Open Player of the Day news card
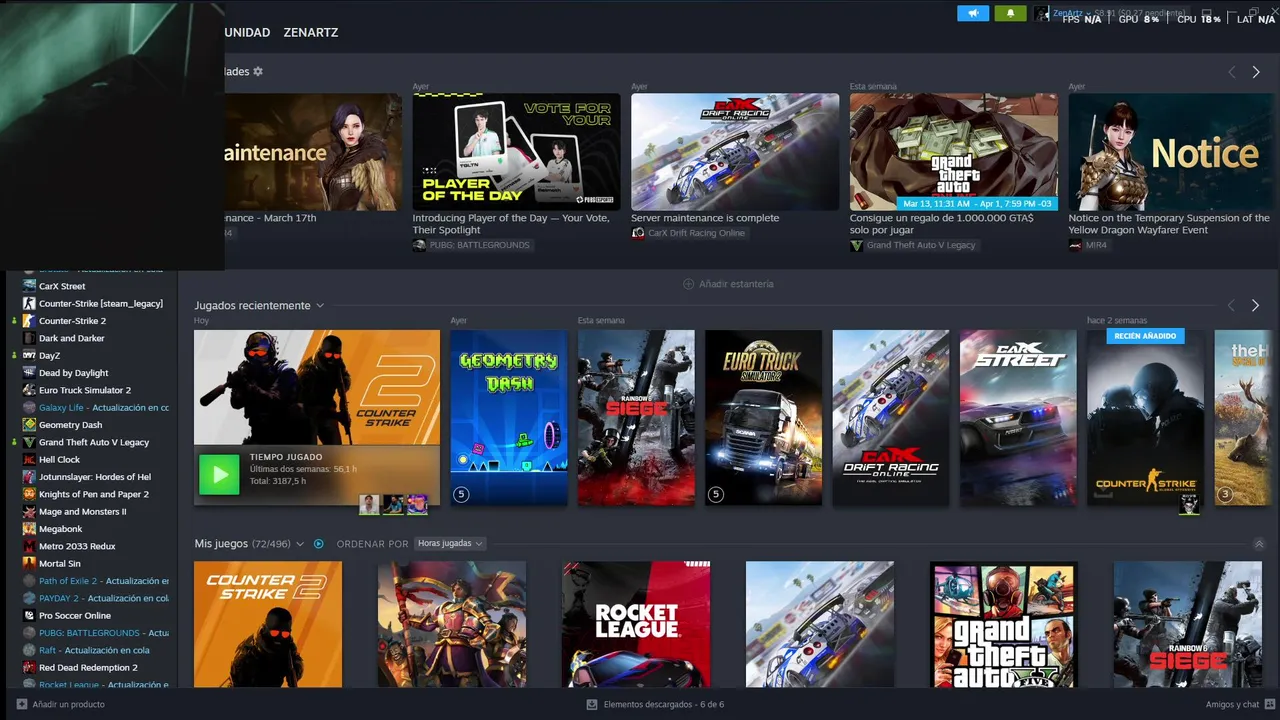 point(516,152)
